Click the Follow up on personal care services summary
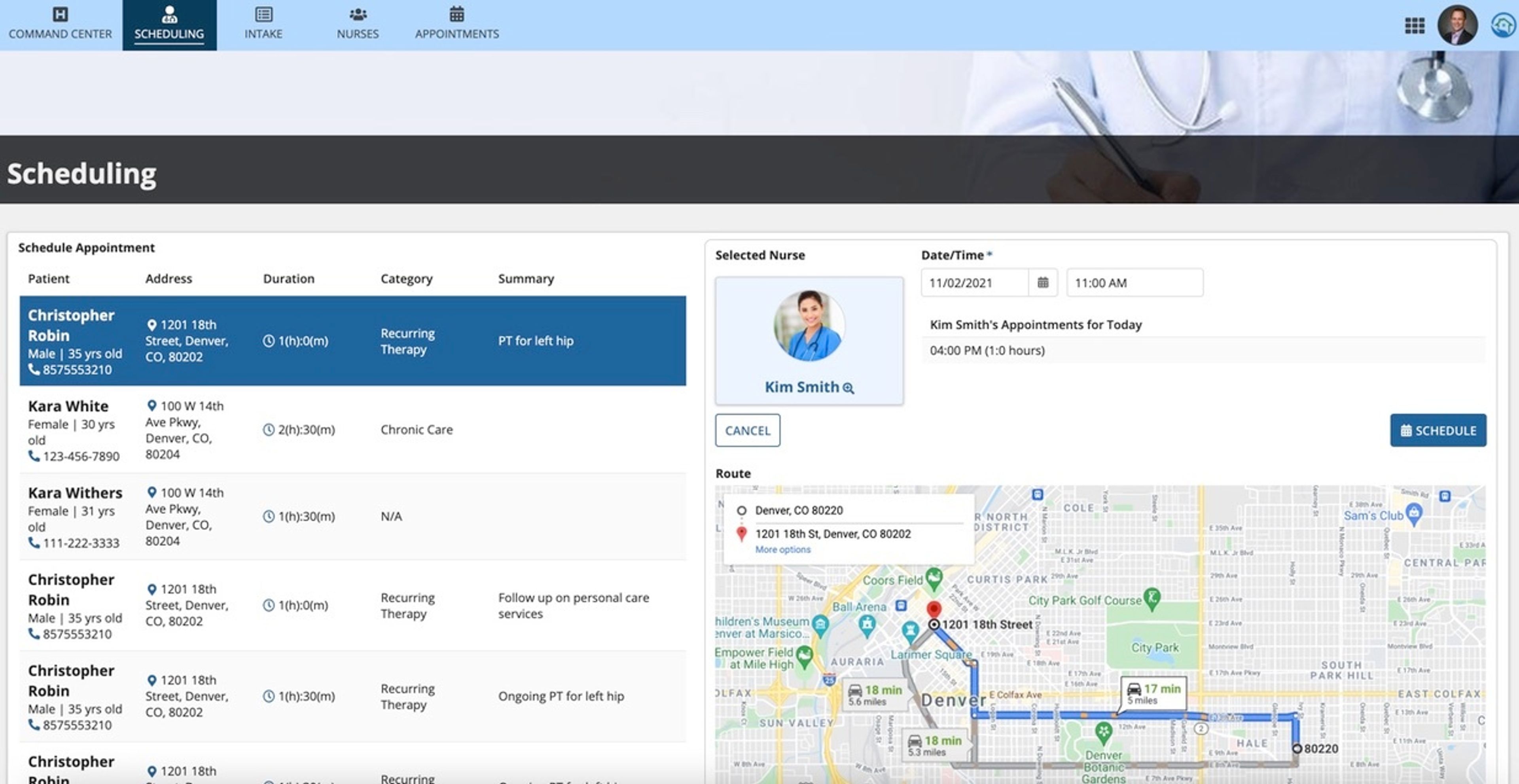The height and width of the screenshot is (784, 1519). pos(573,605)
